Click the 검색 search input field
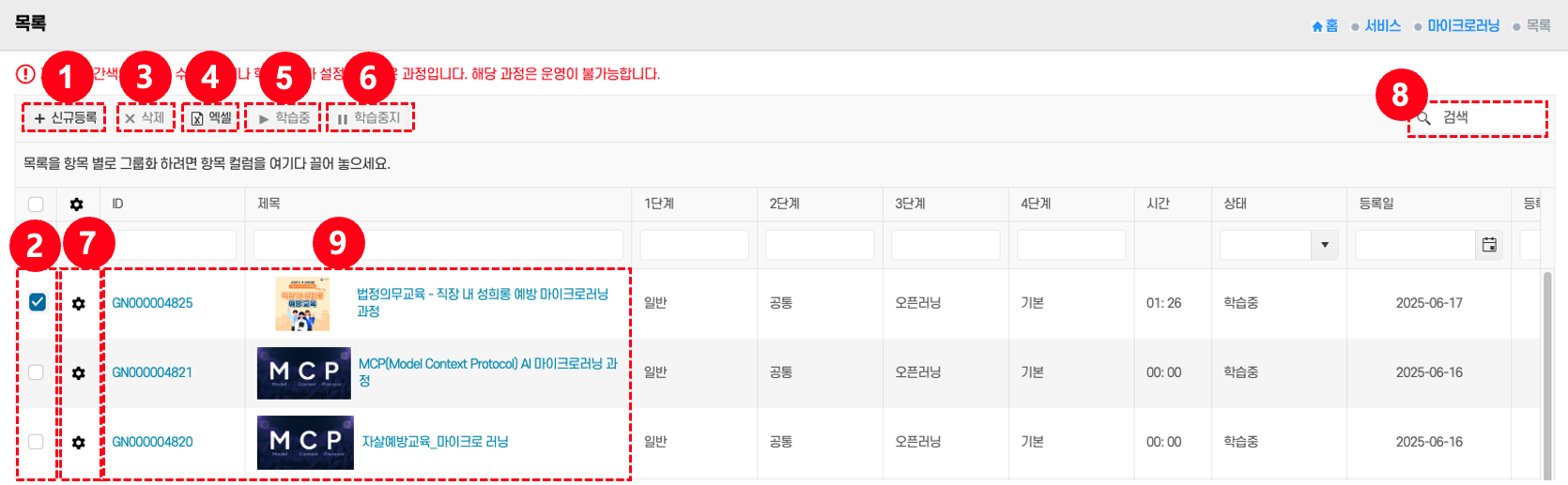The height and width of the screenshot is (485, 1568). (x=1488, y=118)
